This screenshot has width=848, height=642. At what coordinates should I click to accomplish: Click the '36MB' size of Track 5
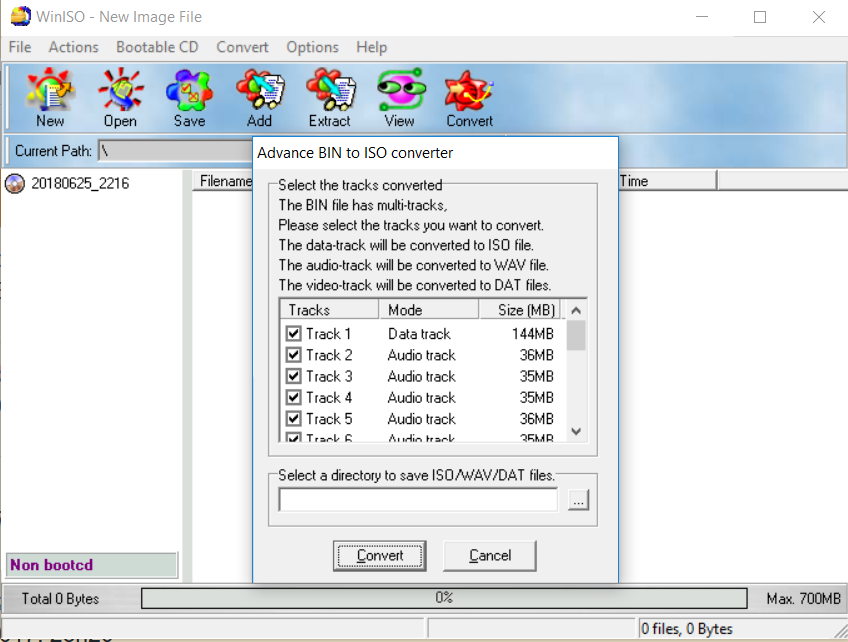click(536, 419)
